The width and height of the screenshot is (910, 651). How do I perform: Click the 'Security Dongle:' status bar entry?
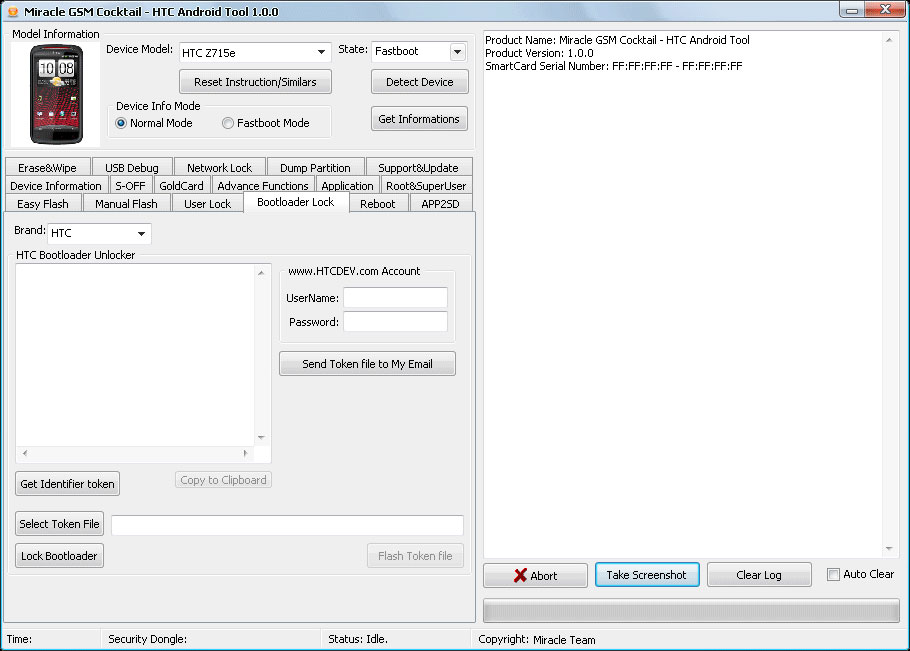point(147,639)
